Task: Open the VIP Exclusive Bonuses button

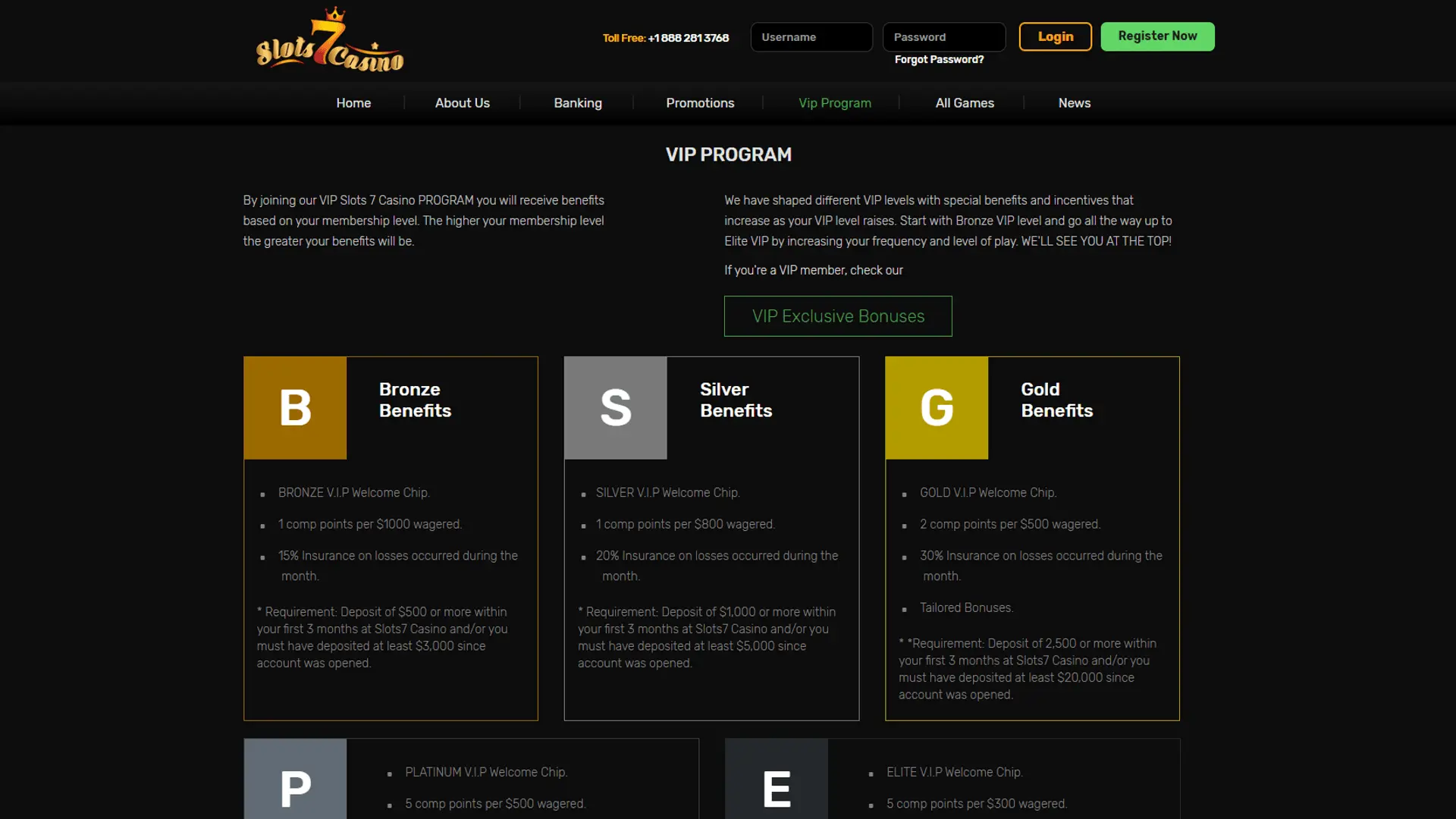Action: 838,316
